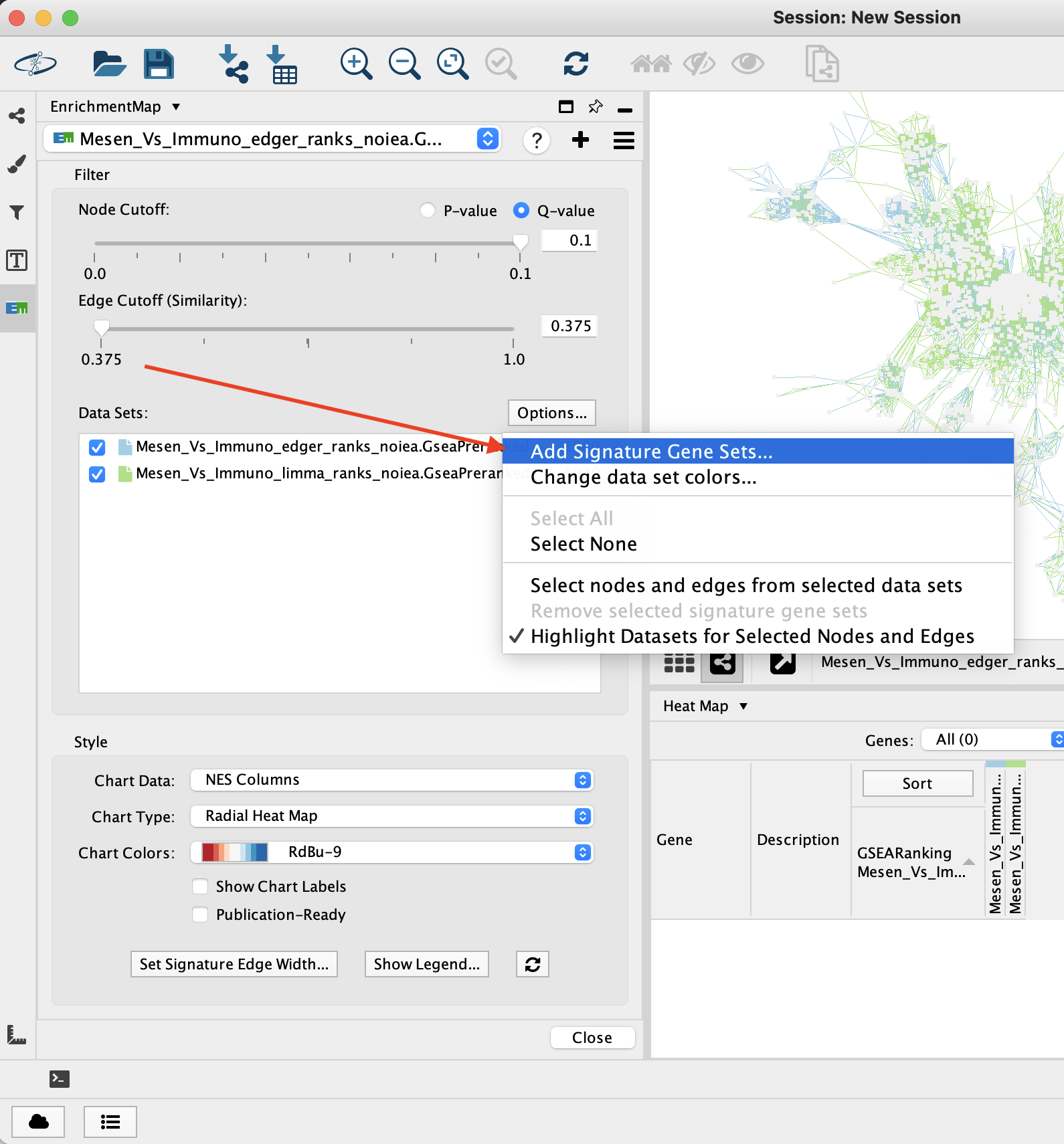Detach network view arrow icon
The height and width of the screenshot is (1144, 1064).
point(782,663)
